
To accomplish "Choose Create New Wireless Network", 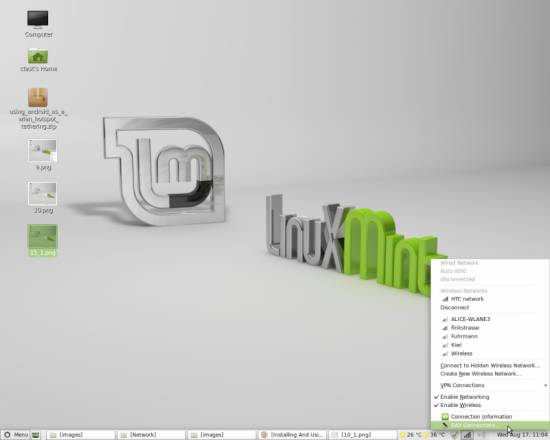I will click(x=489, y=374).
